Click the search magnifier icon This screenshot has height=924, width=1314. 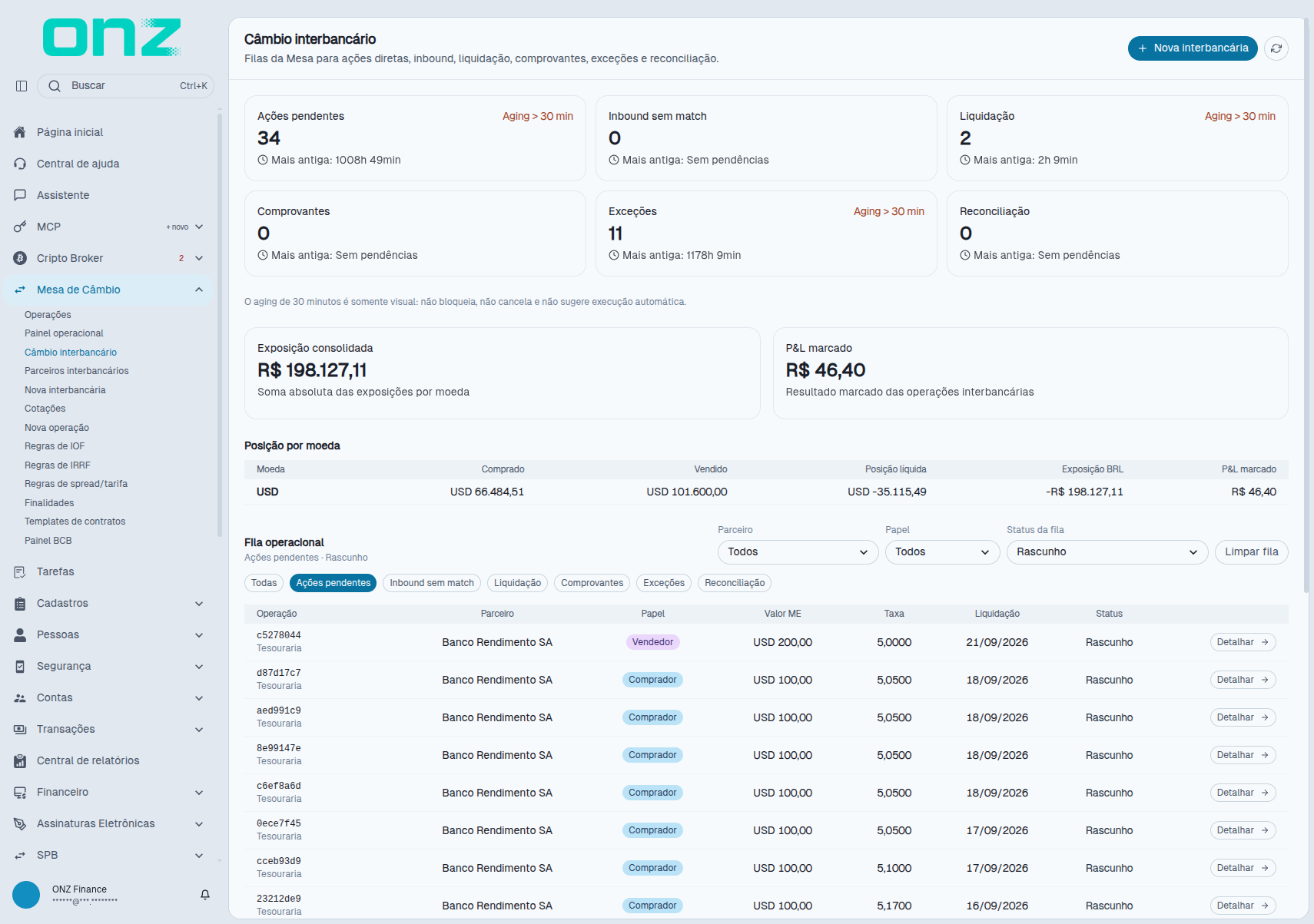pyautogui.click(x=55, y=86)
